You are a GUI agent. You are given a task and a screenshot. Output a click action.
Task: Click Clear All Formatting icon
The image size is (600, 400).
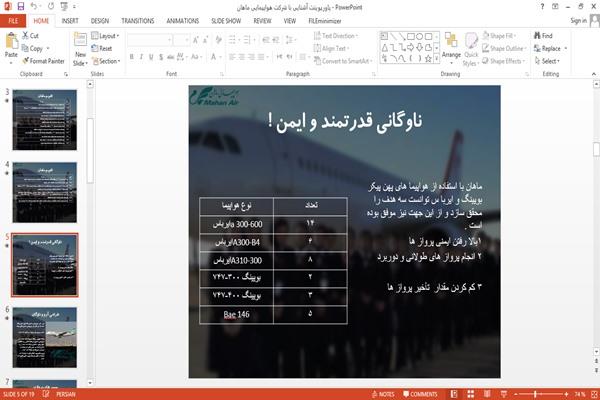(218, 40)
